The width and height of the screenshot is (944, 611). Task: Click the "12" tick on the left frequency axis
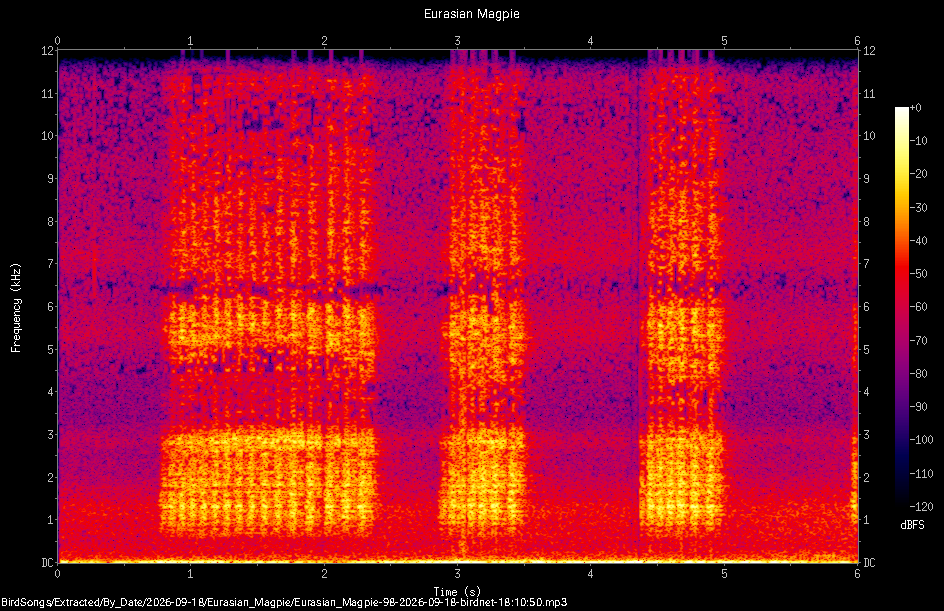(47, 51)
